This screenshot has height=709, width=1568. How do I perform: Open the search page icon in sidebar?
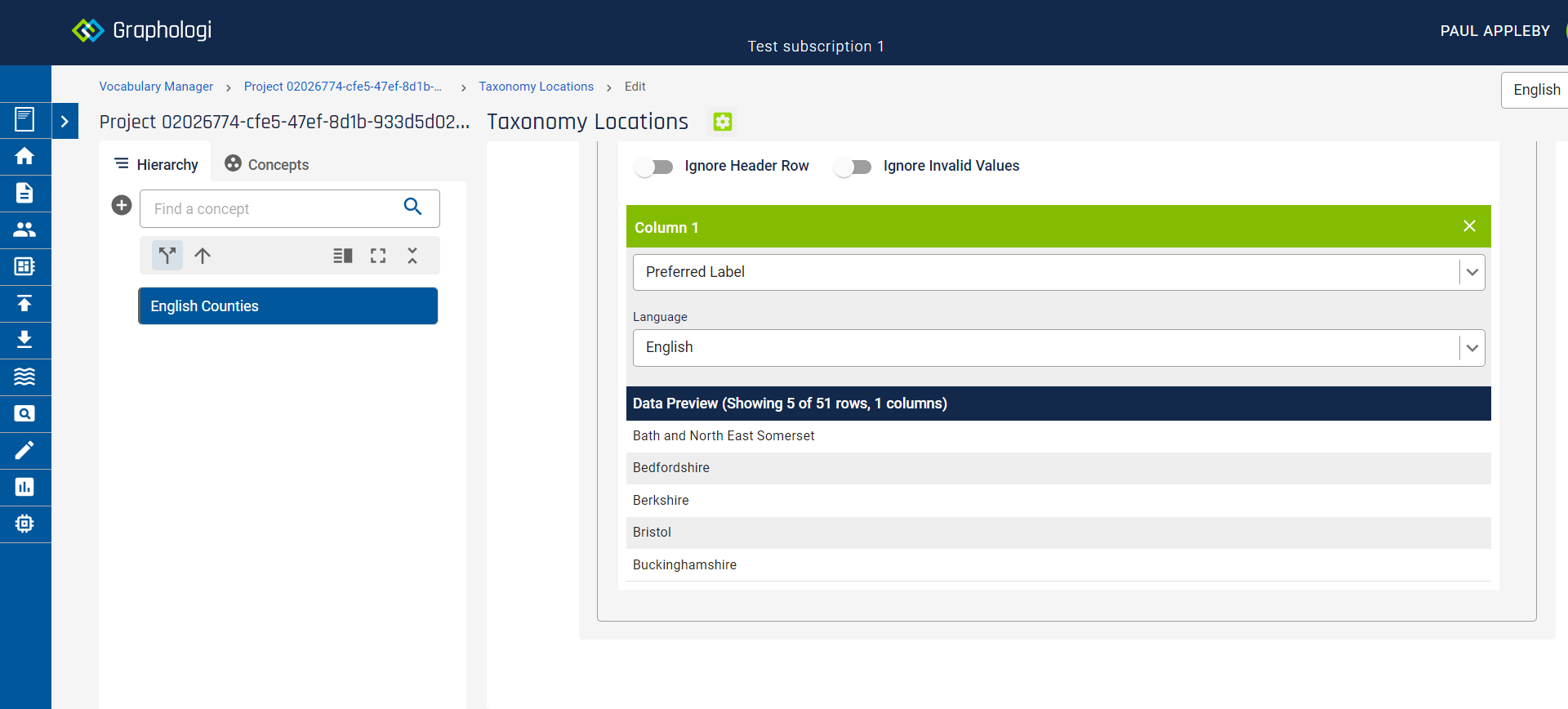[x=24, y=413]
